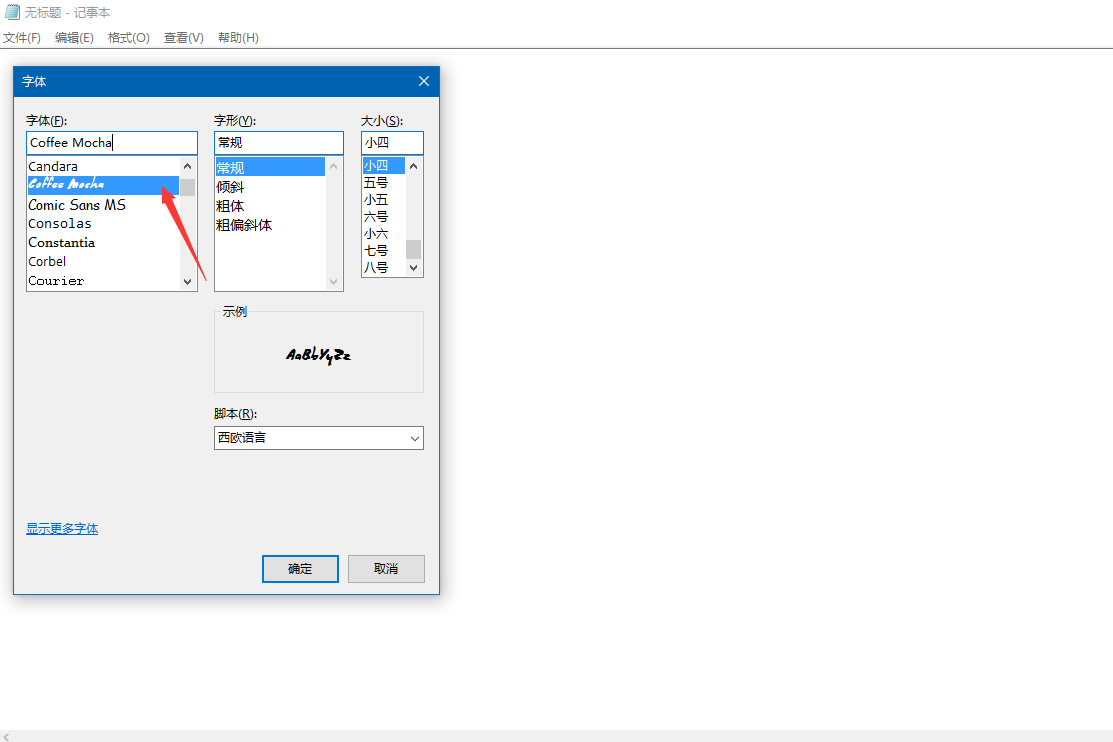Image resolution: width=1113 pixels, height=742 pixels.
Task: Click the font list scrollbar thumb
Action: 187,187
